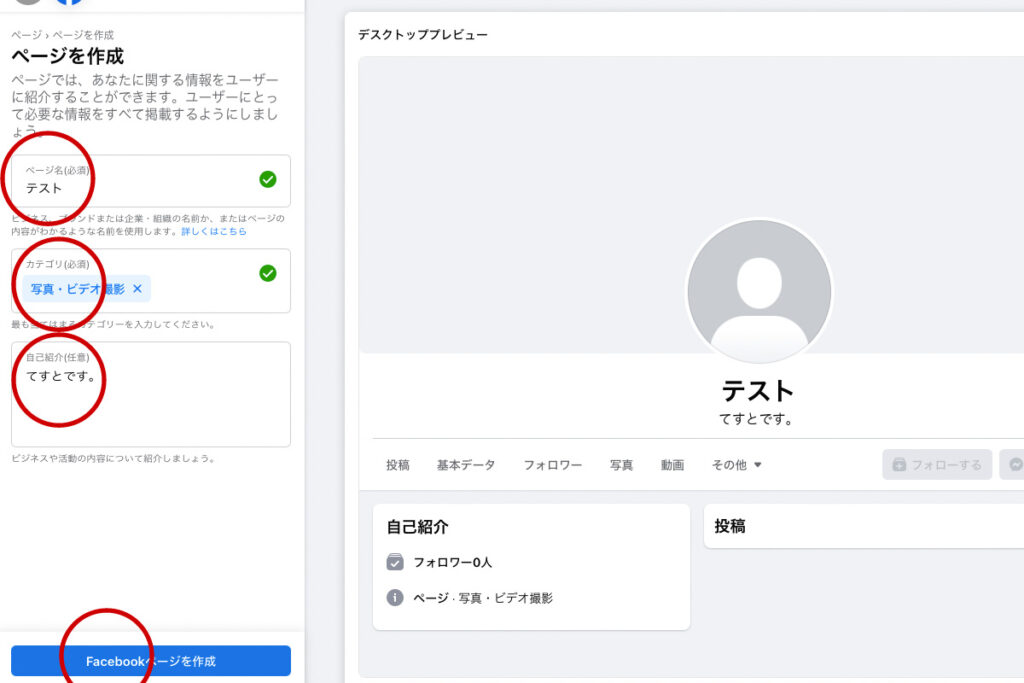Click the テスト page title in preview
This screenshot has height=683, width=1024.
coord(758,390)
